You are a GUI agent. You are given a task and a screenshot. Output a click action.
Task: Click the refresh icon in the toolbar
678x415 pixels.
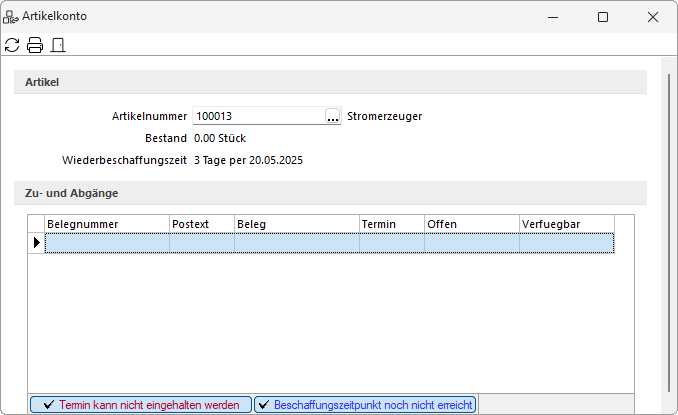(12, 45)
